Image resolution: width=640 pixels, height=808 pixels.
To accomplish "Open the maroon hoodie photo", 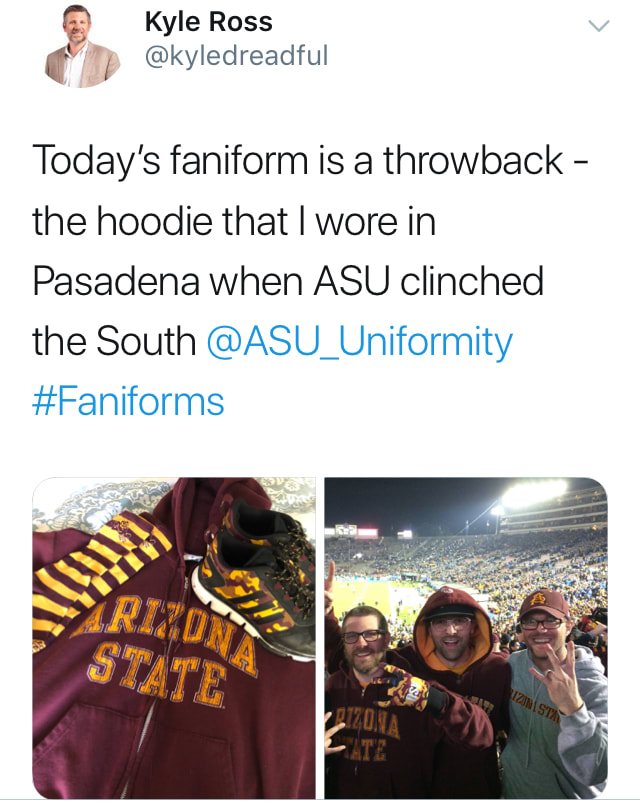I will [174, 638].
